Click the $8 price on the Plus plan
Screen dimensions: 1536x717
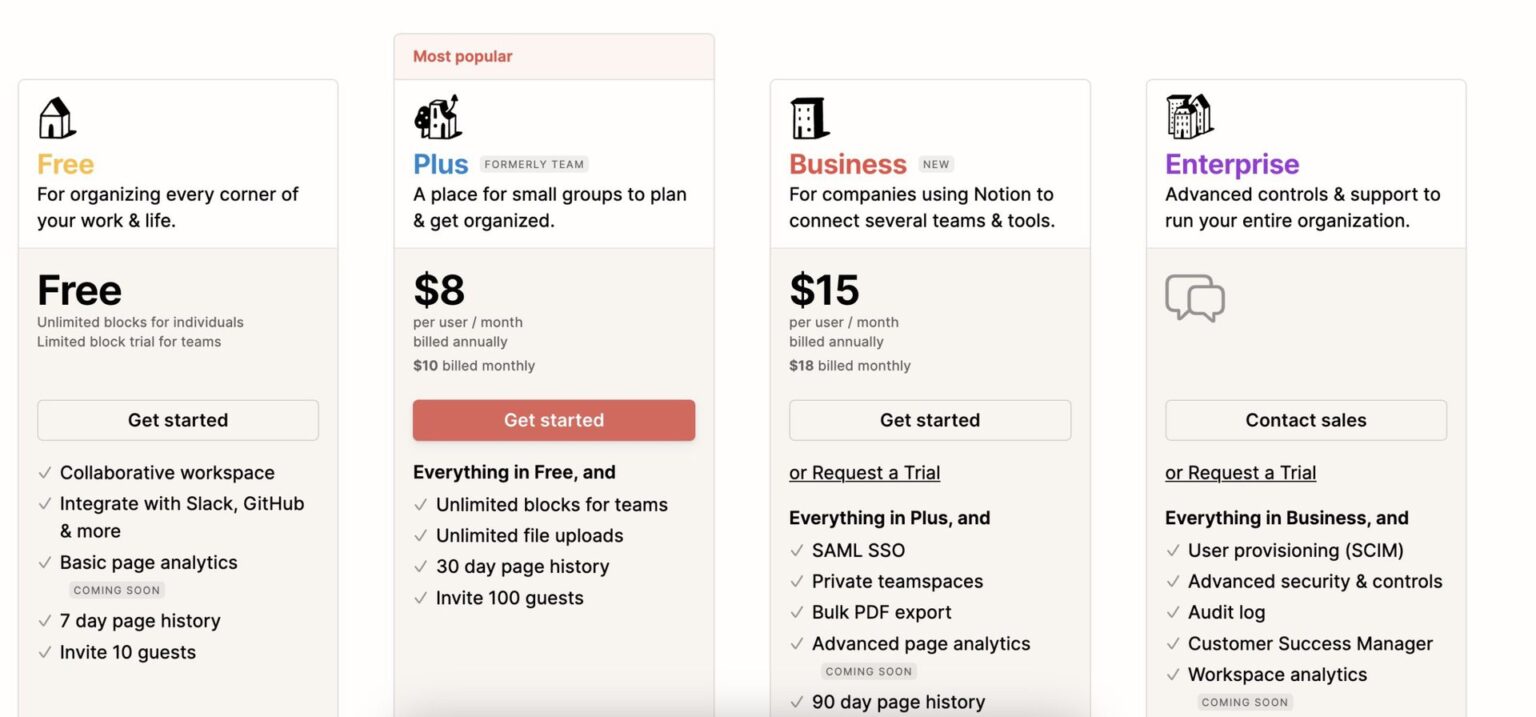coord(439,290)
